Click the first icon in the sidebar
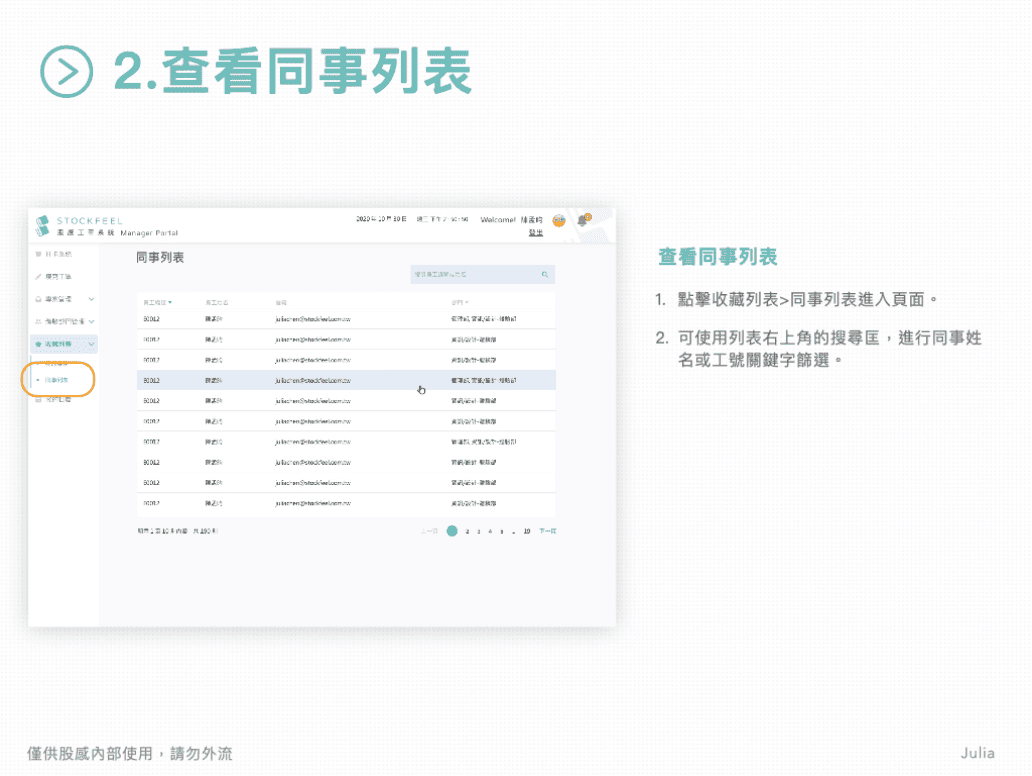The image size is (1032, 776). (38, 254)
